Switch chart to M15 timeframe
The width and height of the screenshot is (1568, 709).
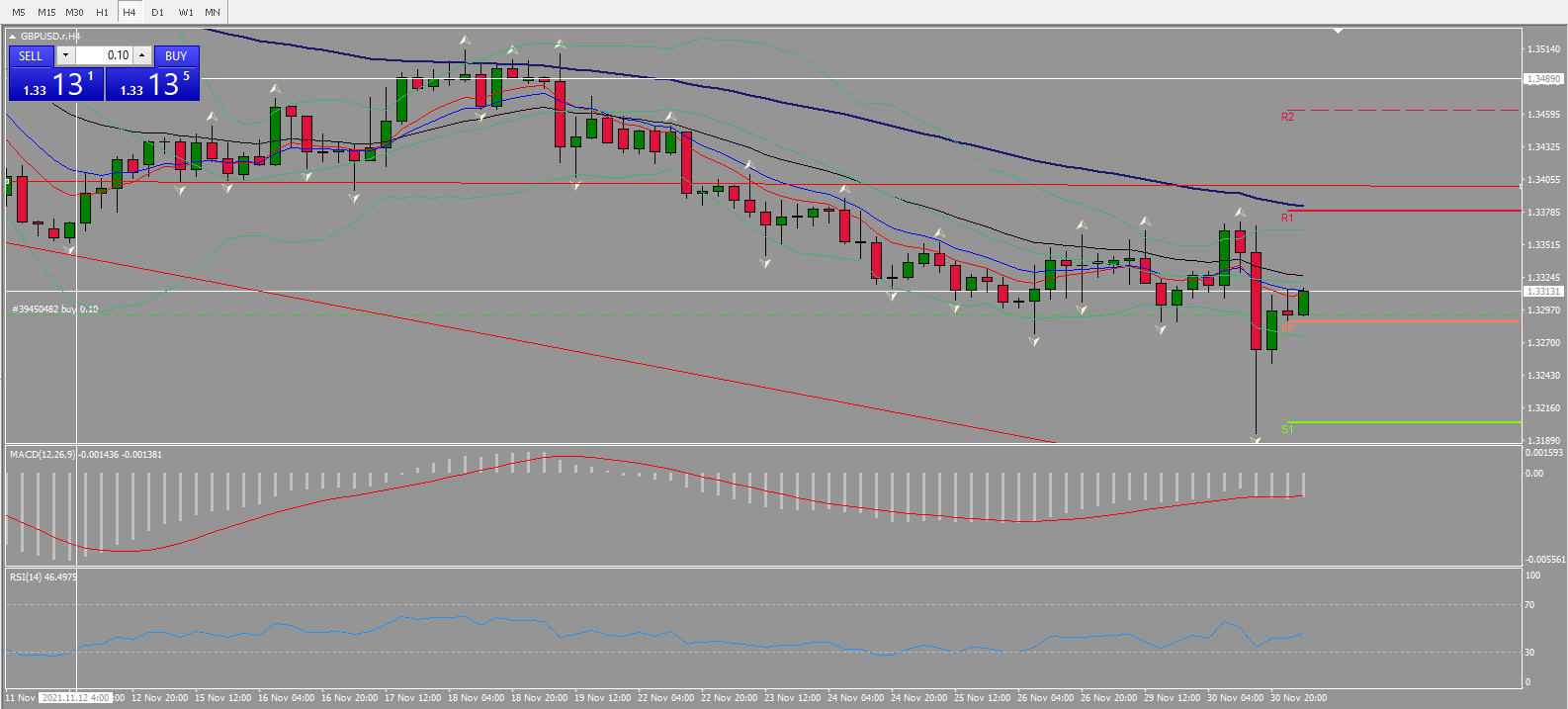coord(46,12)
